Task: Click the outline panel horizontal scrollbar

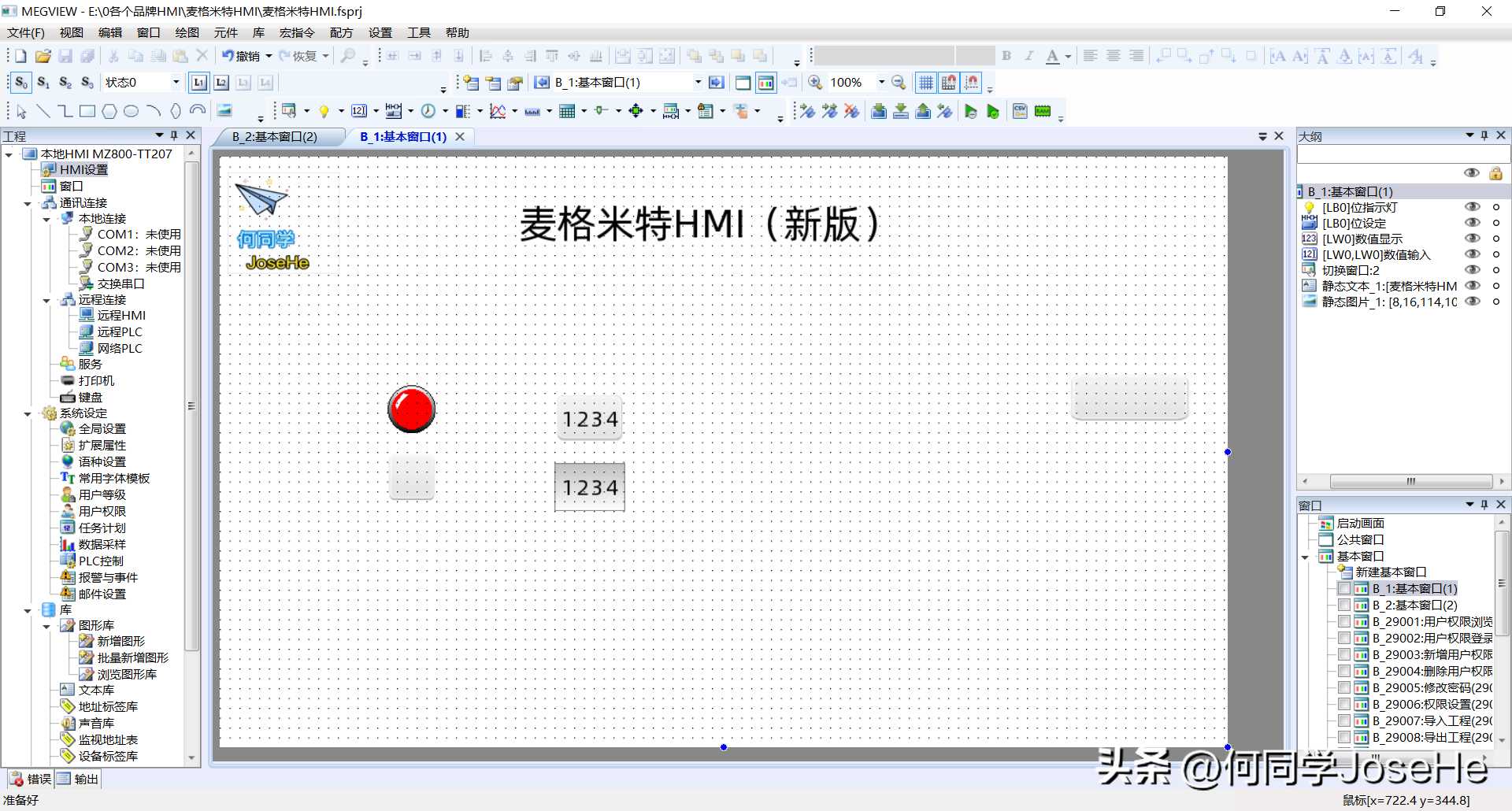Action: click(1410, 481)
